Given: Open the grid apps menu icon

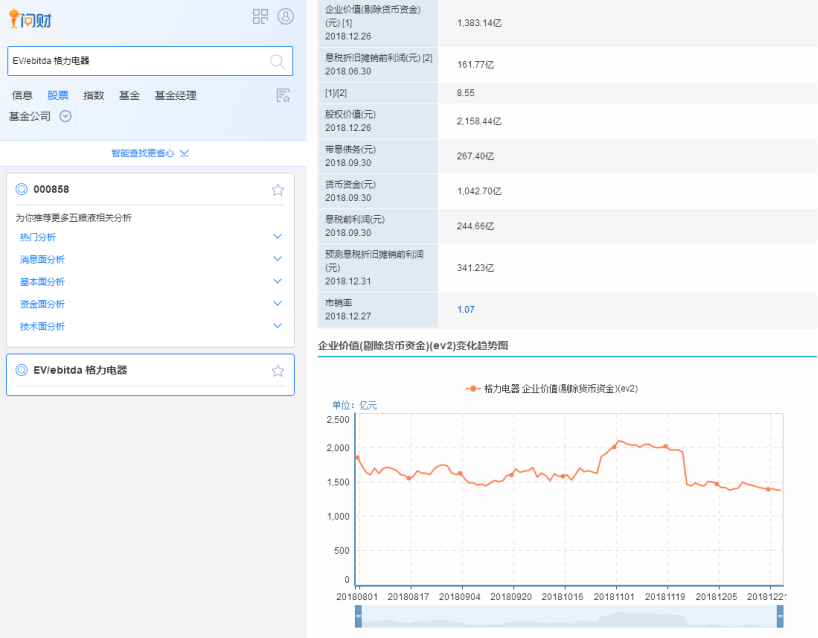Looking at the screenshot, I should (260, 16).
